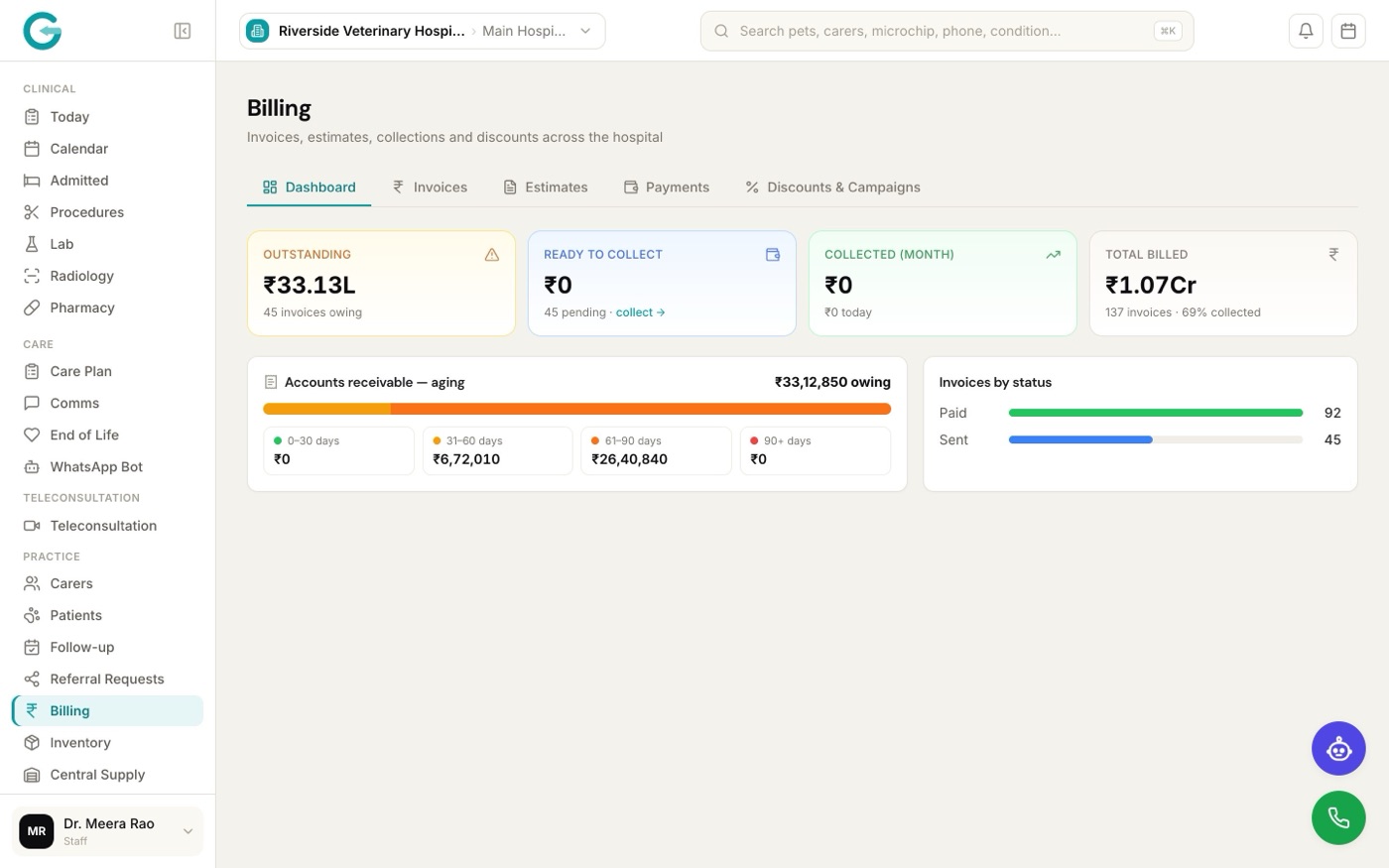Start a call with the green phone button
The width and height of the screenshot is (1389, 868).
click(1338, 817)
